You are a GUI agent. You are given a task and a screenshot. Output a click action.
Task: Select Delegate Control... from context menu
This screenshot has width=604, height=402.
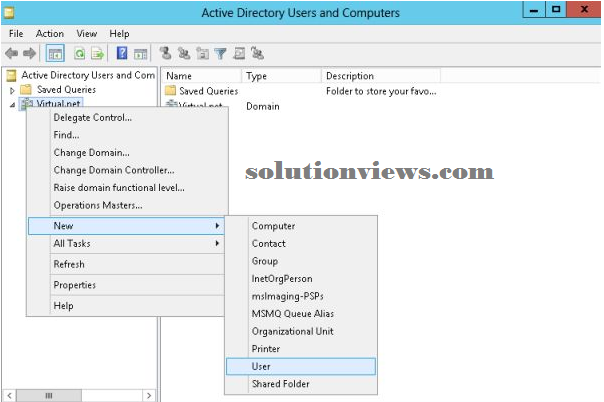pyautogui.click(x=126, y=117)
